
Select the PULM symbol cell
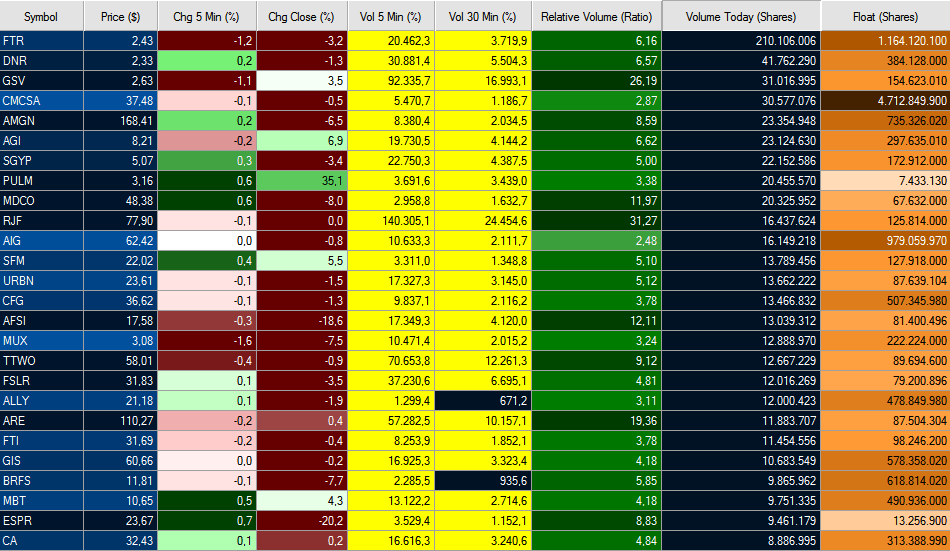click(x=42, y=181)
